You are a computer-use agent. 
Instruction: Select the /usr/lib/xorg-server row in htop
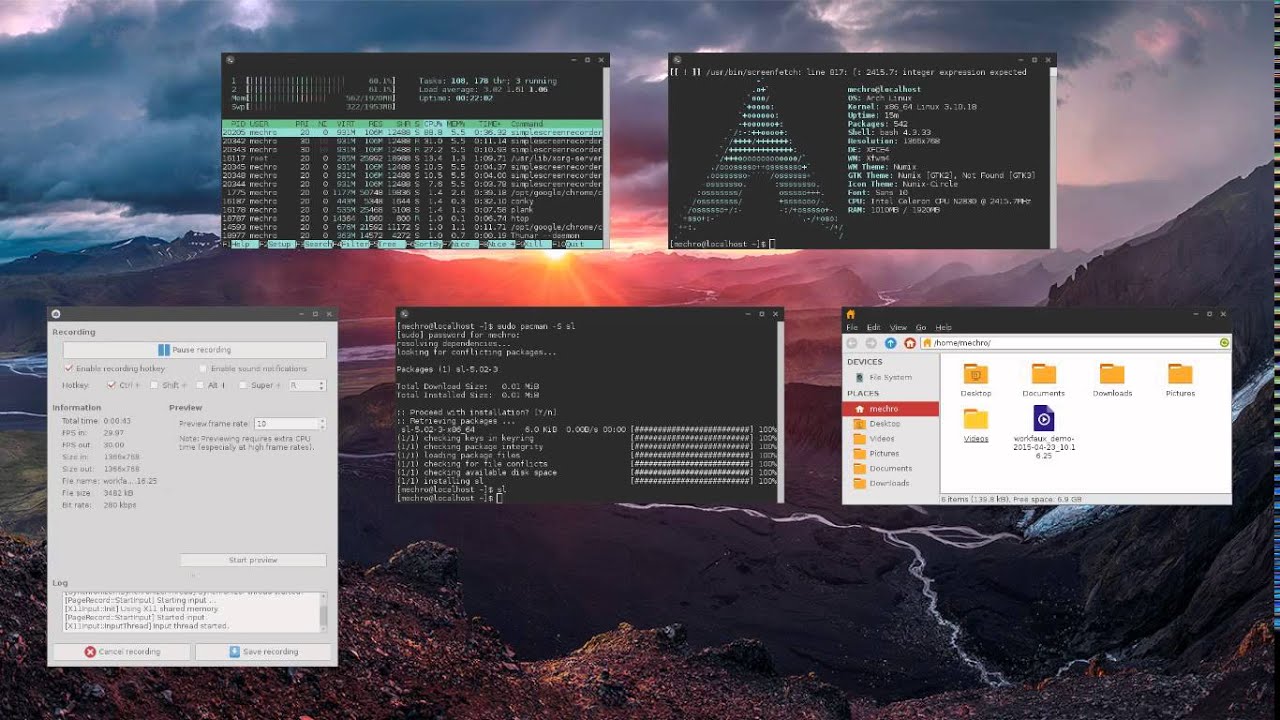click(413, 158)
